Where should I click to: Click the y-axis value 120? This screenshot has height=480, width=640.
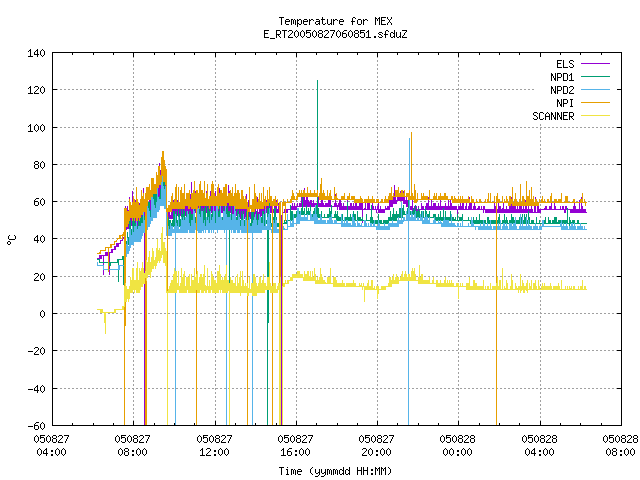pyautogui.click(x=36, y=90)
